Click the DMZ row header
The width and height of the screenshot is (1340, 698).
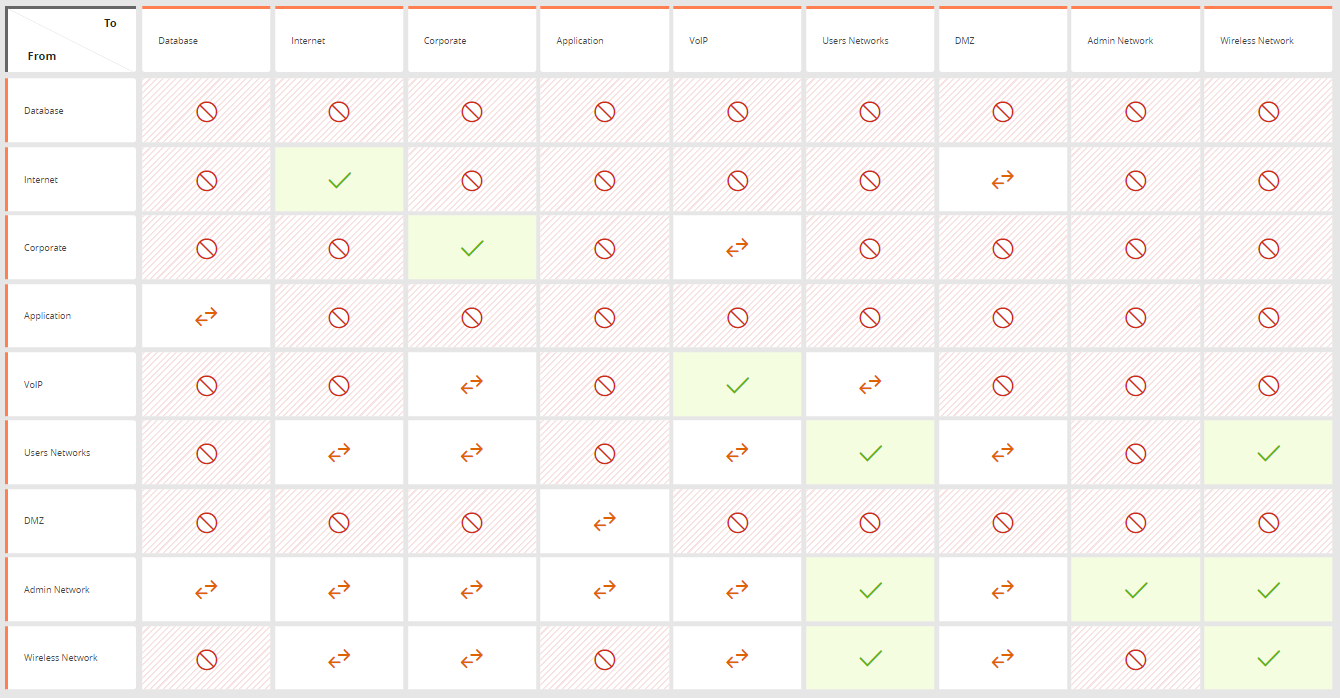click(70, 521)
